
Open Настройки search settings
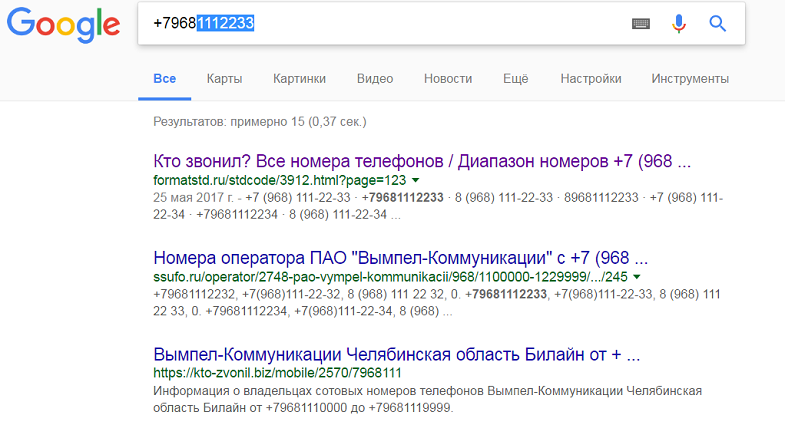[591, 79]
